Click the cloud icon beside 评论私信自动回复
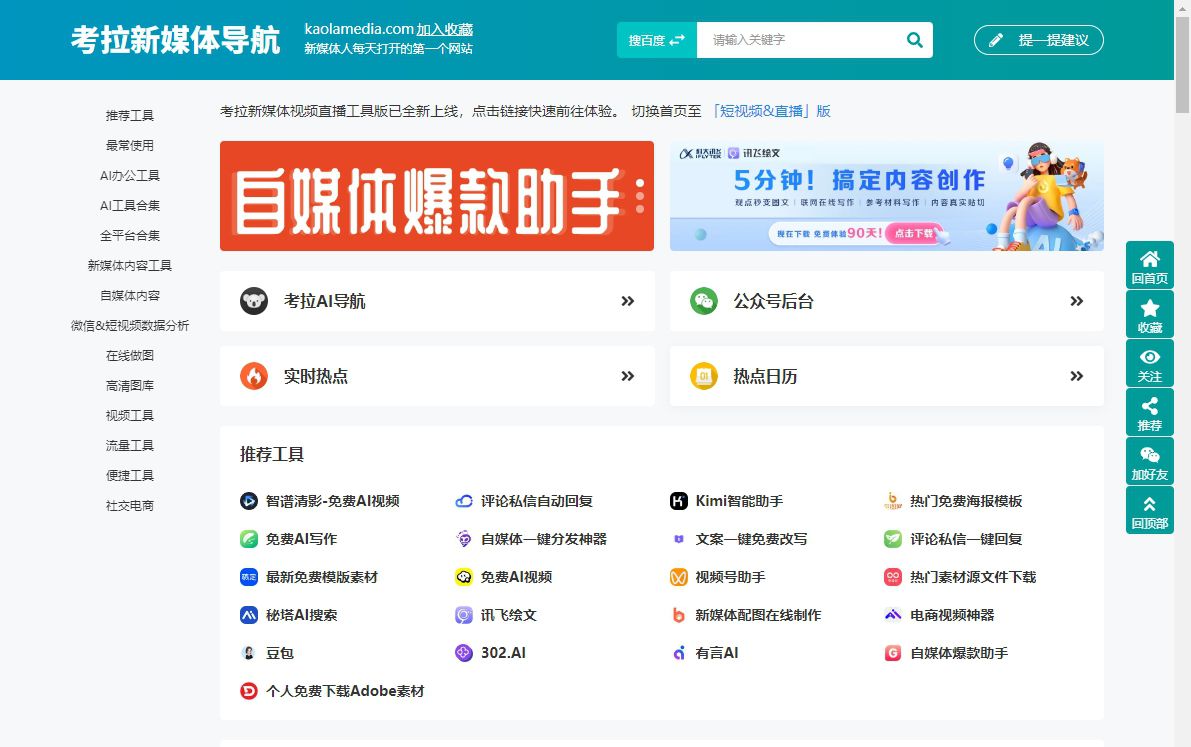This screenshot has width=1191, height=747. pos(464,501)
